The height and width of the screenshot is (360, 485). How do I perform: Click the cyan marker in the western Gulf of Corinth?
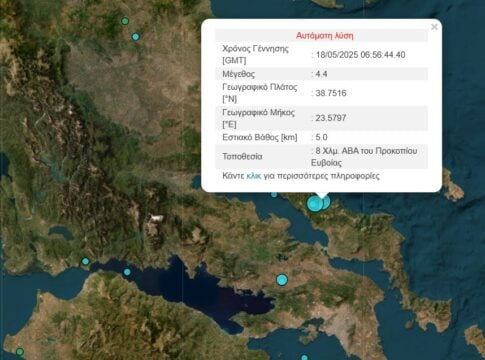127,272
